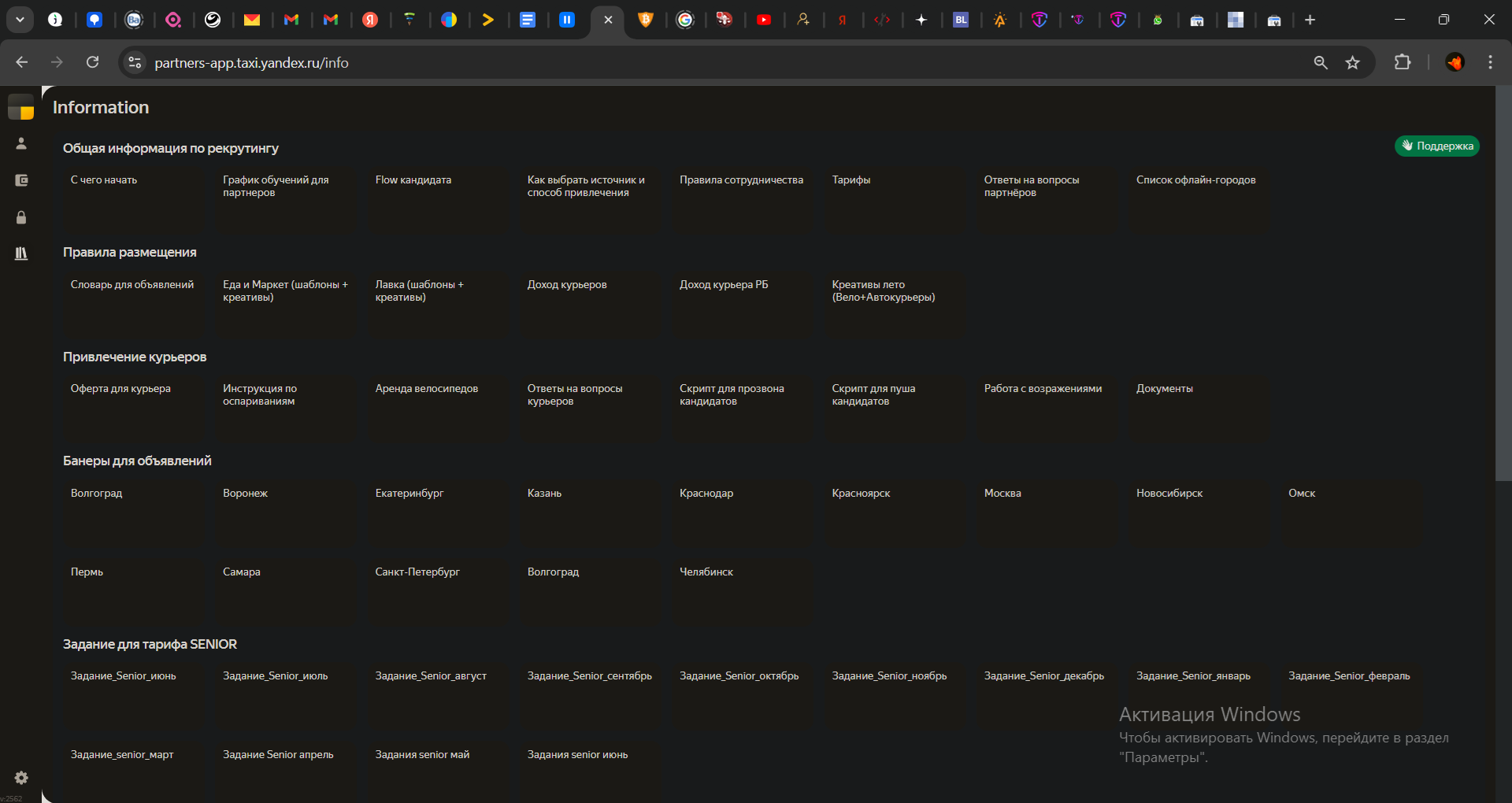
Task: Open the 'Доход курьеров' card
Action: [x=589, y=304]
